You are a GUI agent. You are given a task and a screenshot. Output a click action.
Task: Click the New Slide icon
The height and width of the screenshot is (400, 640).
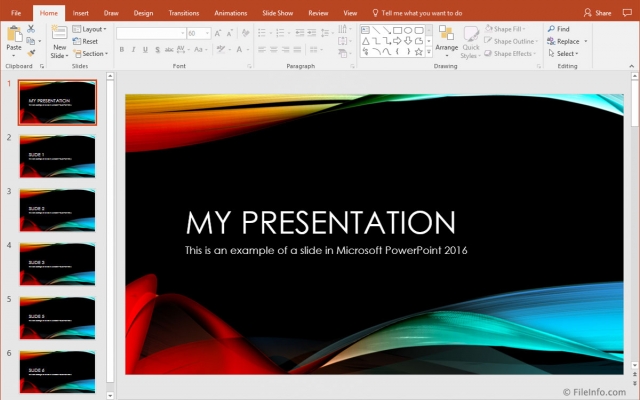[x=59, y=33]
